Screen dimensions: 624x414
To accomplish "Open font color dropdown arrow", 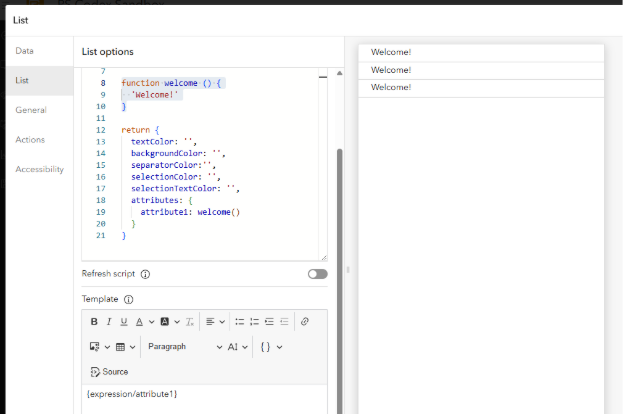I will point(152,322).
